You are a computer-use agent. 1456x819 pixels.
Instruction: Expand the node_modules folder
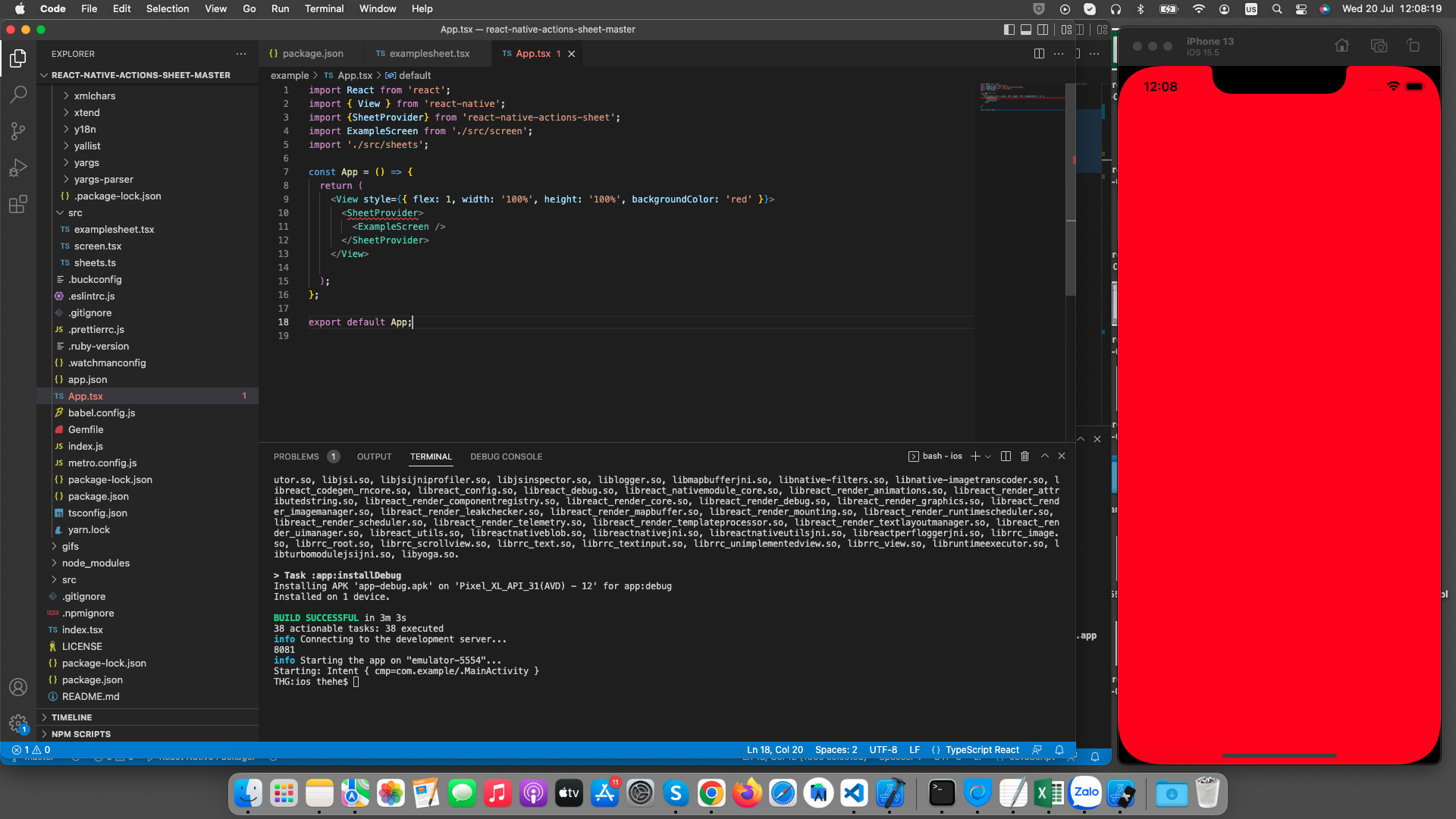(96, 563)
